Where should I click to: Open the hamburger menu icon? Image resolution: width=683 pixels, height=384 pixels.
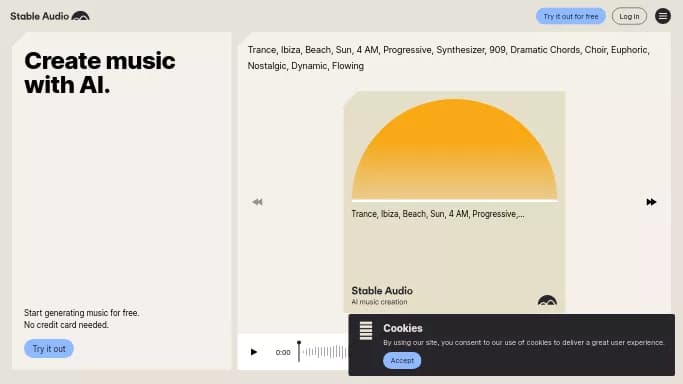(x=663, y=16)
